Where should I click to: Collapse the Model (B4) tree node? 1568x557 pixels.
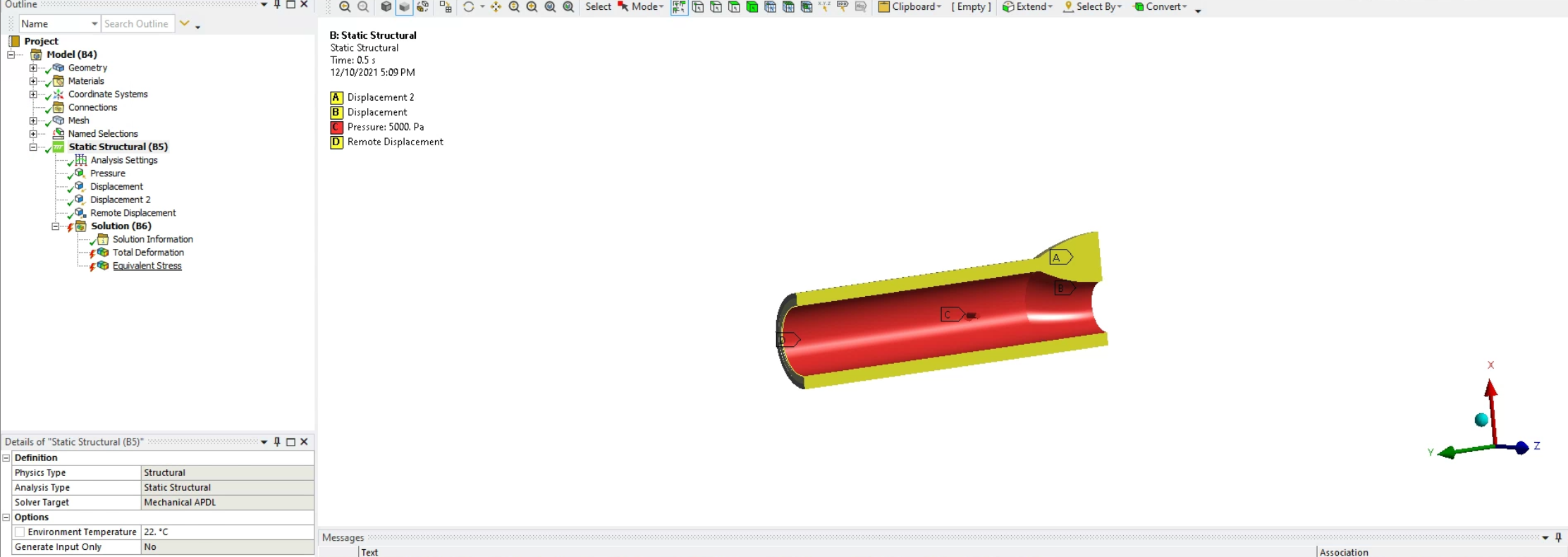11,54
